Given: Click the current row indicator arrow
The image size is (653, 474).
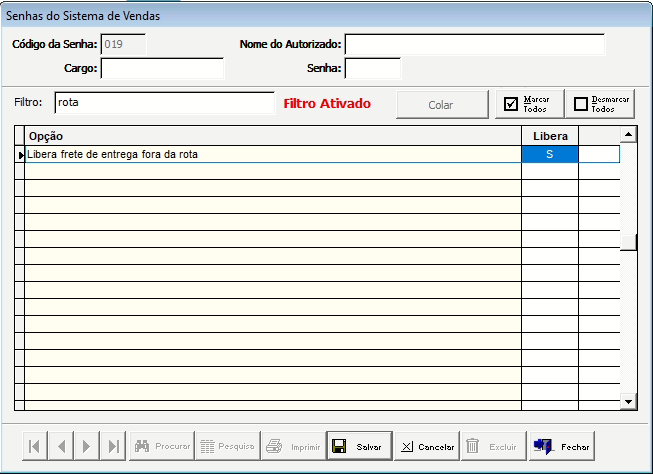Looking at the screenshot, I should coord(20,155).
